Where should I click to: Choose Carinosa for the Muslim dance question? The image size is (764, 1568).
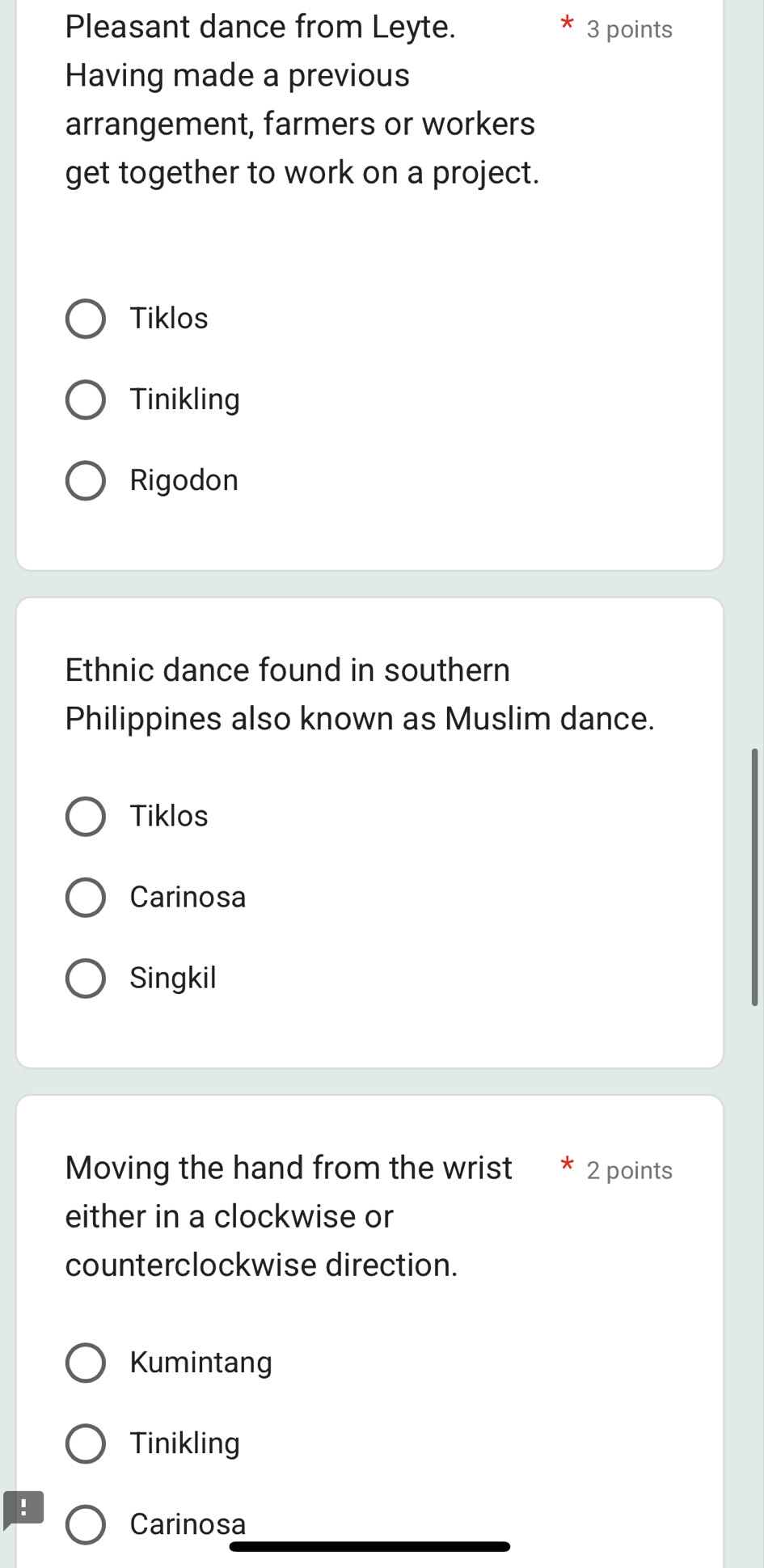point(85,897)
